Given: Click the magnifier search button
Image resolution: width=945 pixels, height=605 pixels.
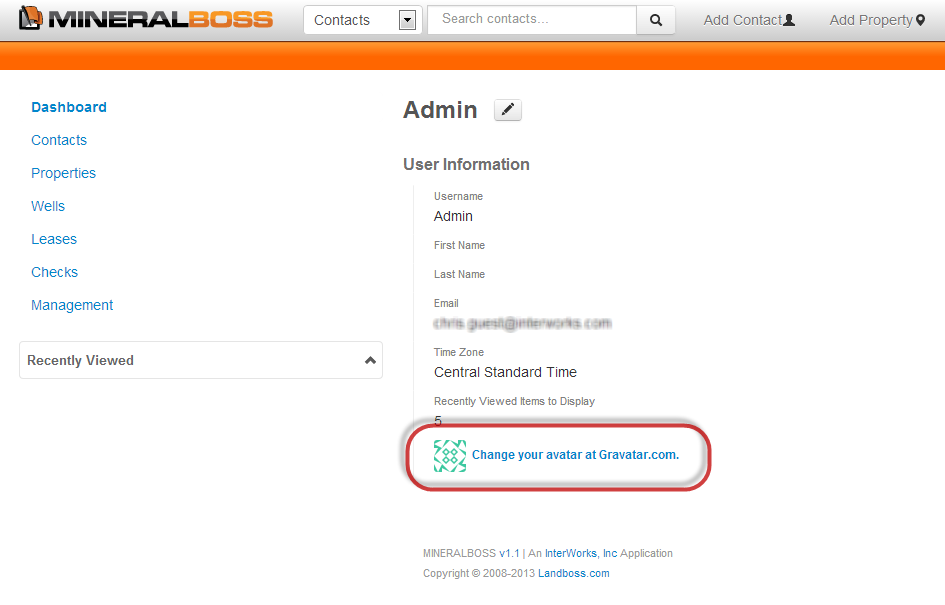Looking at the screenshot, I should [x=656, y=20].
